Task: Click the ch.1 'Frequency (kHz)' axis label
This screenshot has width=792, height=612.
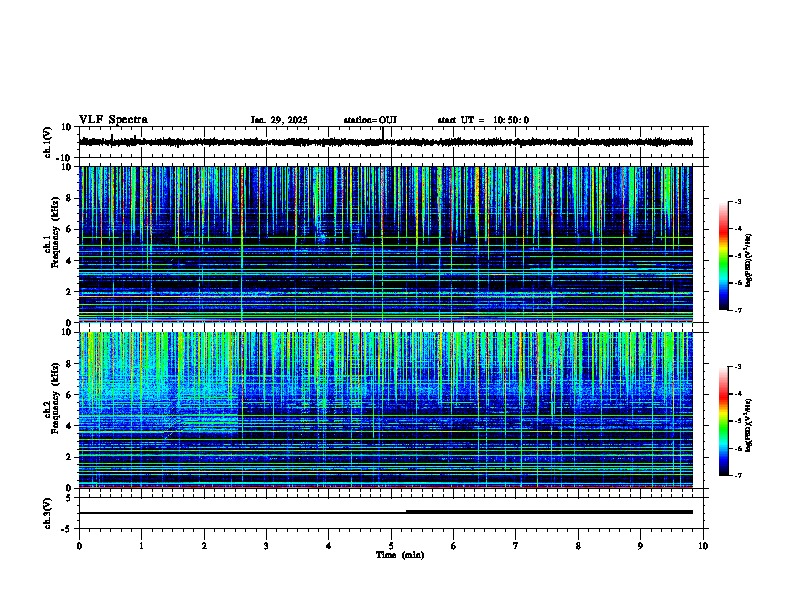Action: (55, 232)
